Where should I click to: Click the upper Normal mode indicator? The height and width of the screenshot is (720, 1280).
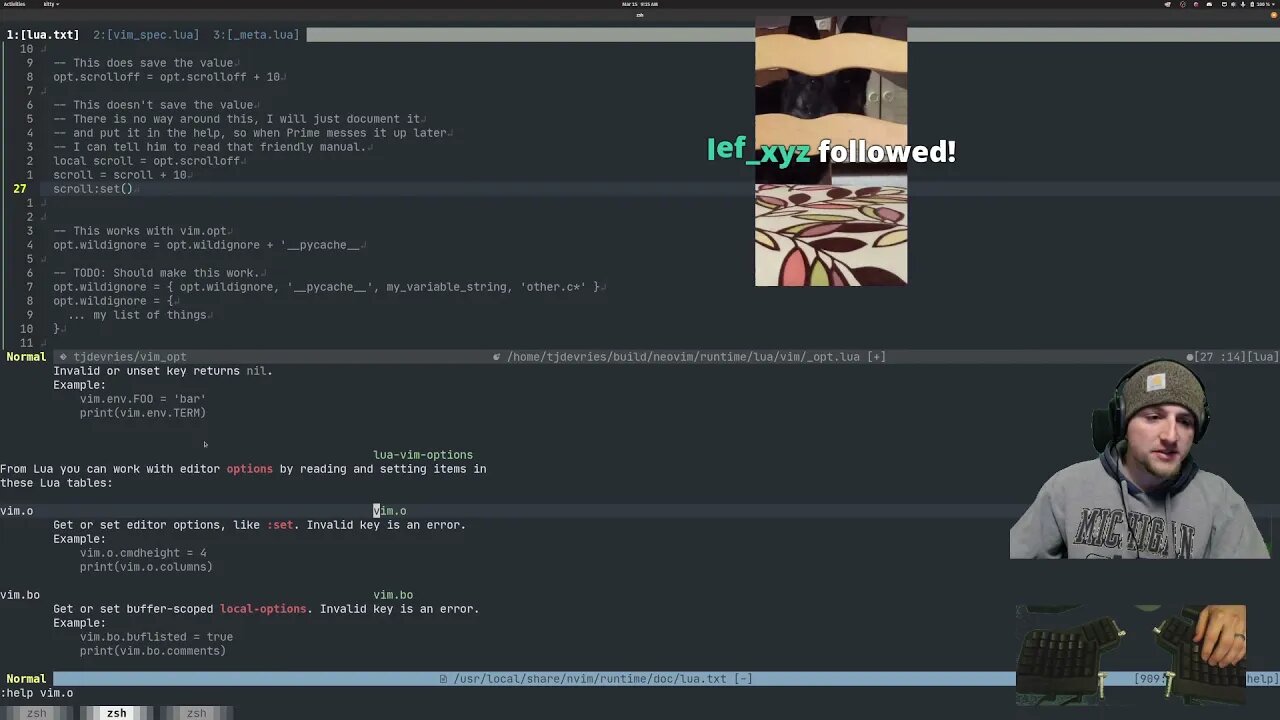click(x=26, y=357)
